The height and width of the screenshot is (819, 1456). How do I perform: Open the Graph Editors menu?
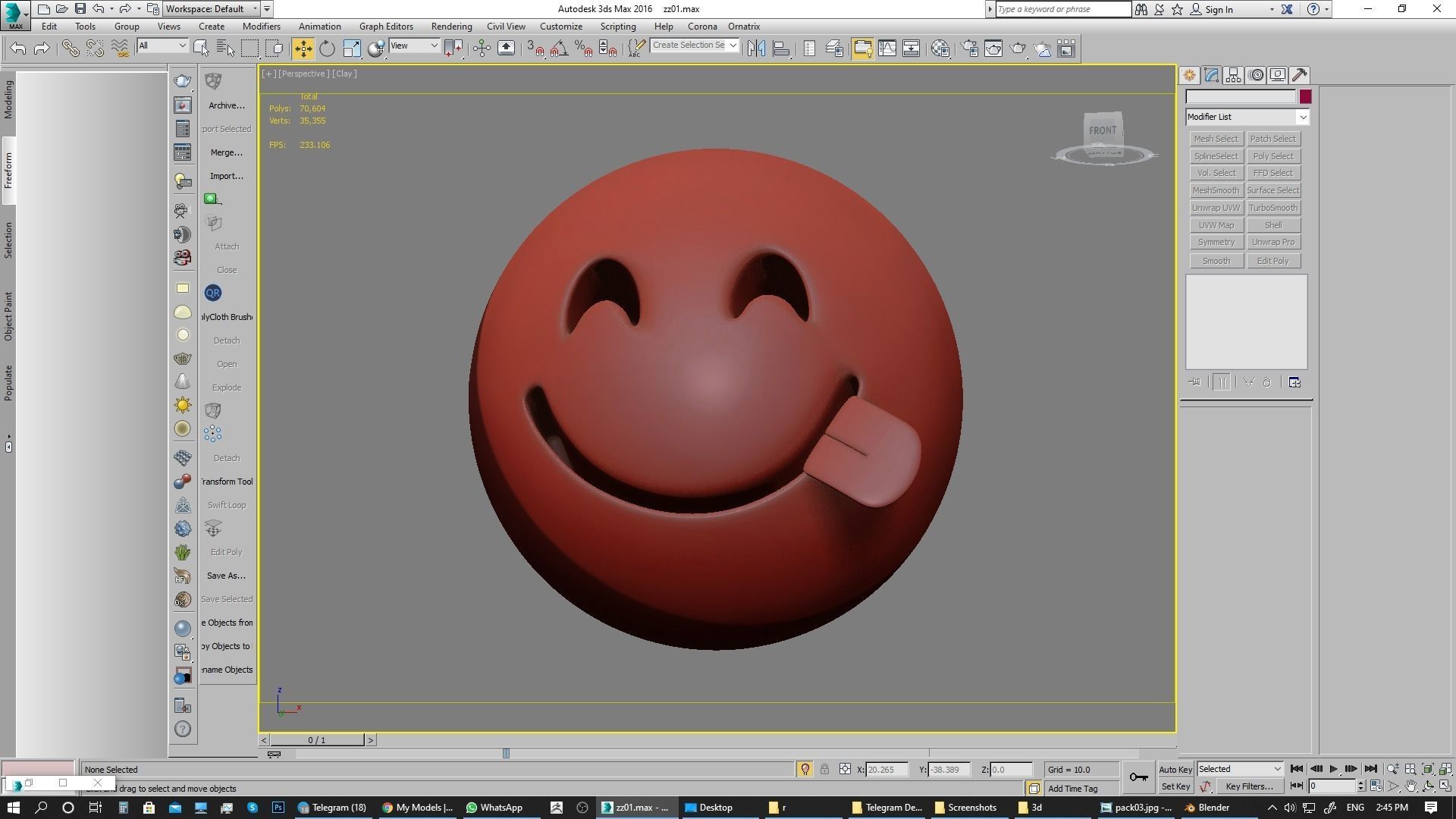[x=386, y=27]
